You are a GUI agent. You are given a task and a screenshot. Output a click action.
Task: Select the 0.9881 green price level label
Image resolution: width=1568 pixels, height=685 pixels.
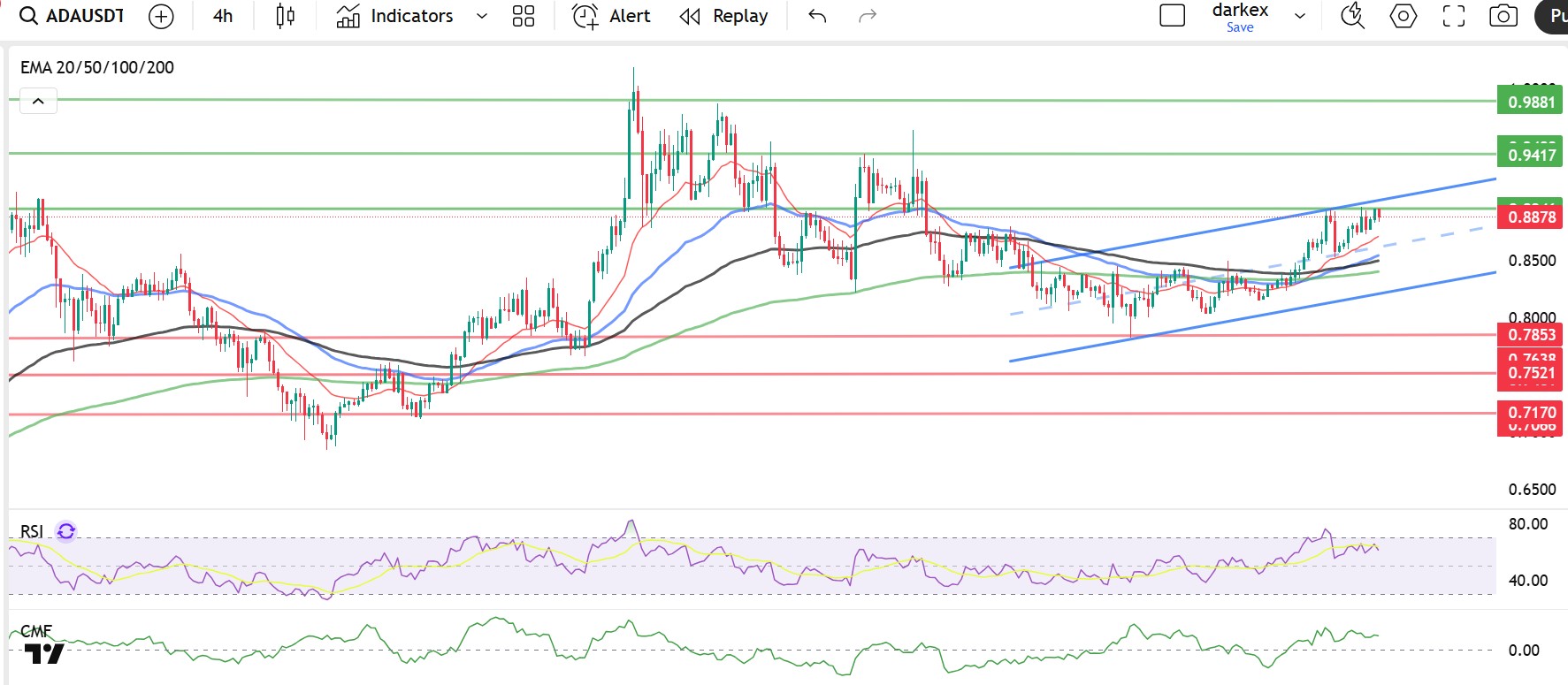[1531, 102]
